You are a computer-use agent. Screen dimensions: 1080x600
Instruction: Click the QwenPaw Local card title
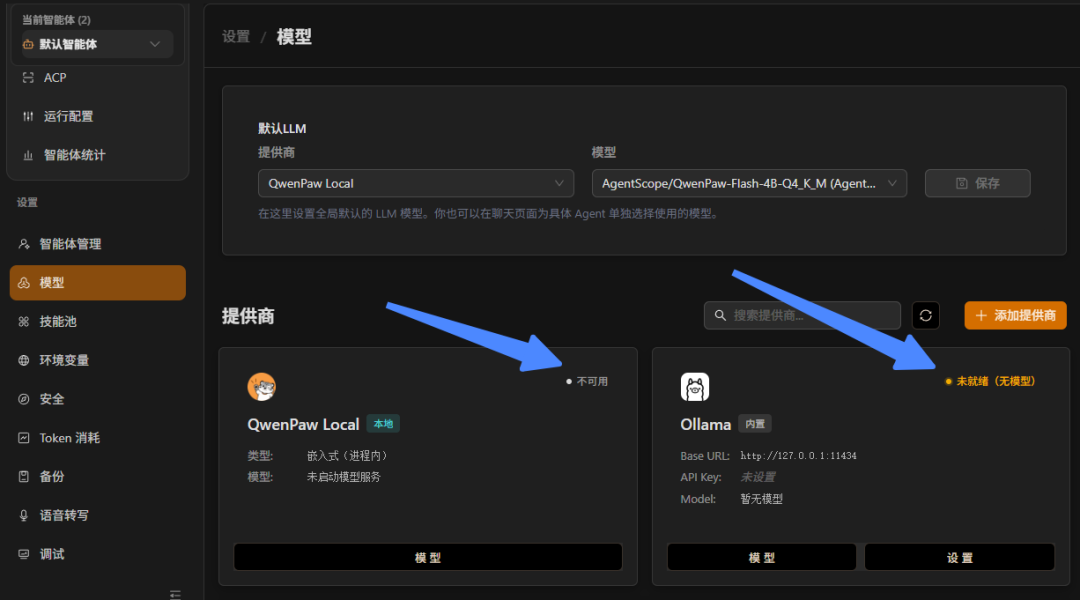(303, 424)
